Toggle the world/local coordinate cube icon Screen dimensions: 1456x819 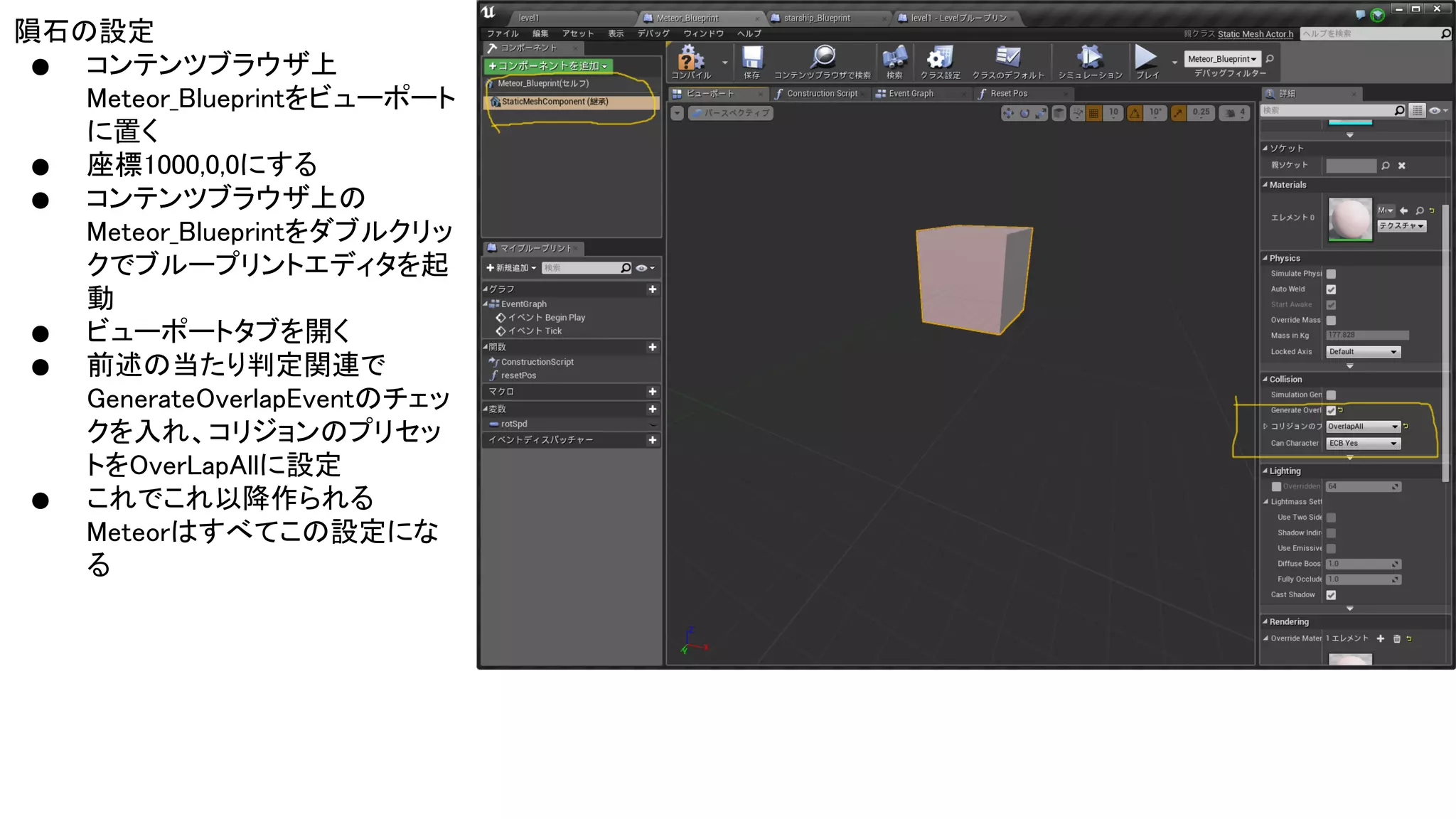1059,113
